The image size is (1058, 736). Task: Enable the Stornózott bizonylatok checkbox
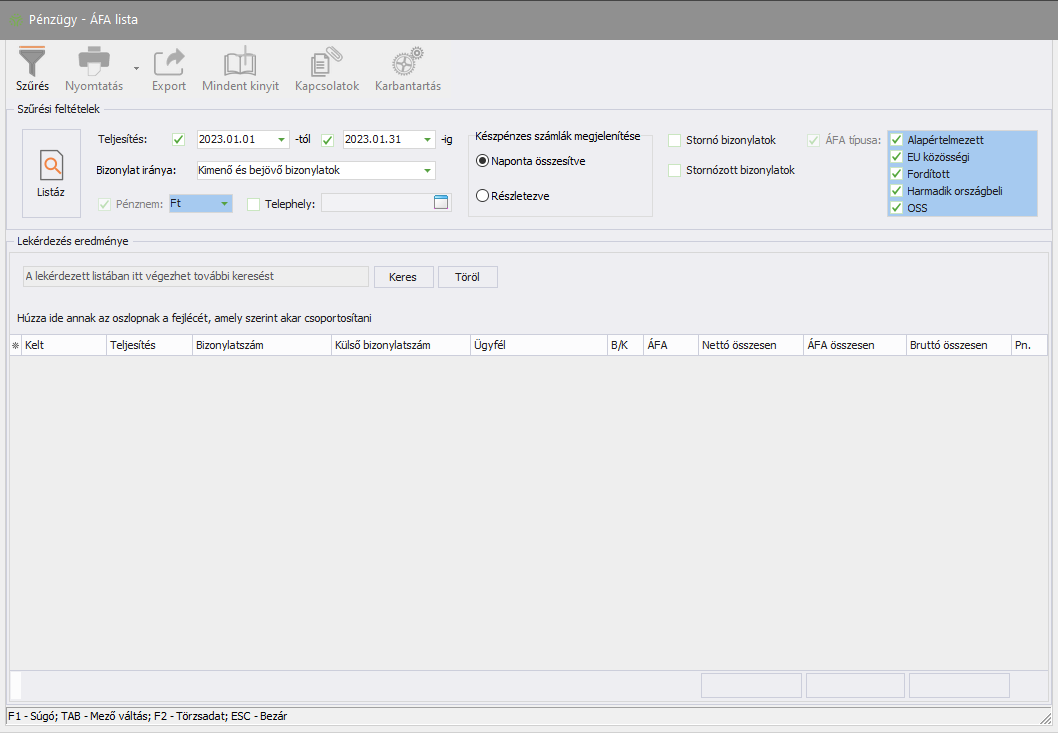(x=675, y=170)
